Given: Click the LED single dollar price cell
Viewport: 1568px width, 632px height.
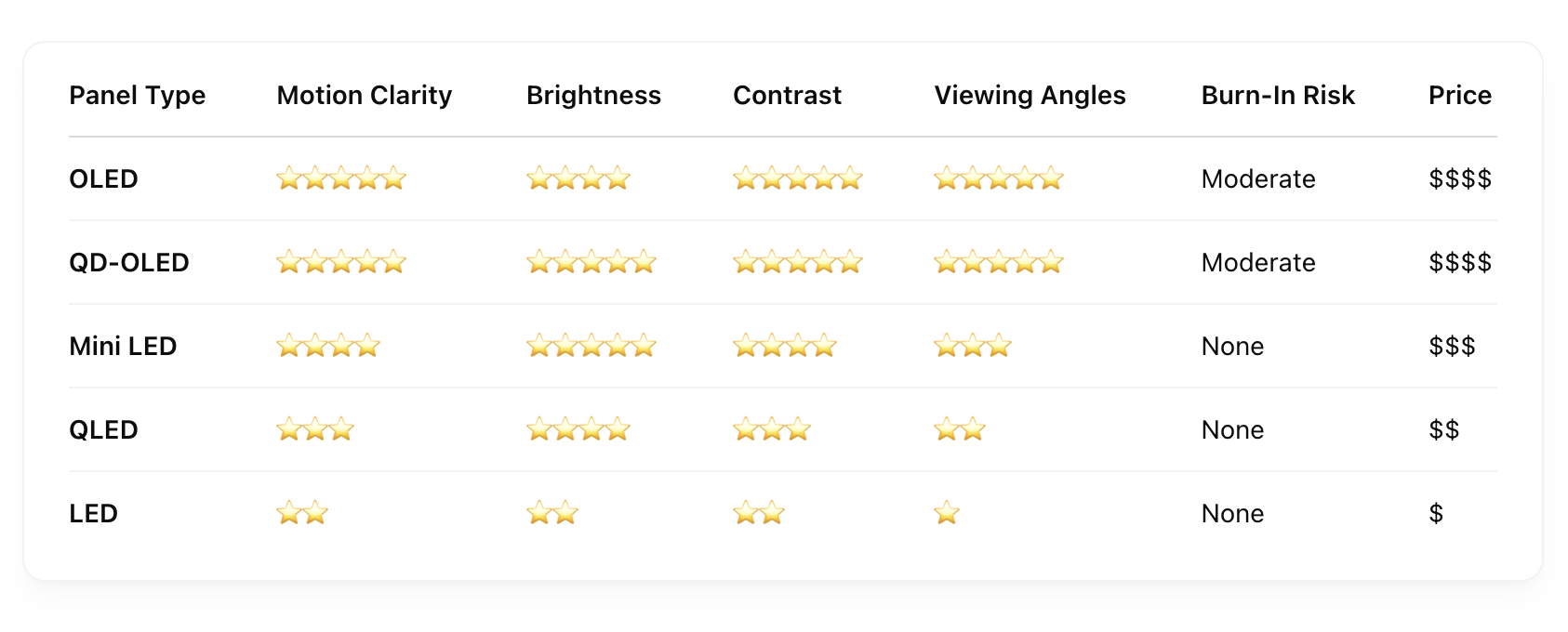Looking at the screenshot, I should [x=1436, y=514].
